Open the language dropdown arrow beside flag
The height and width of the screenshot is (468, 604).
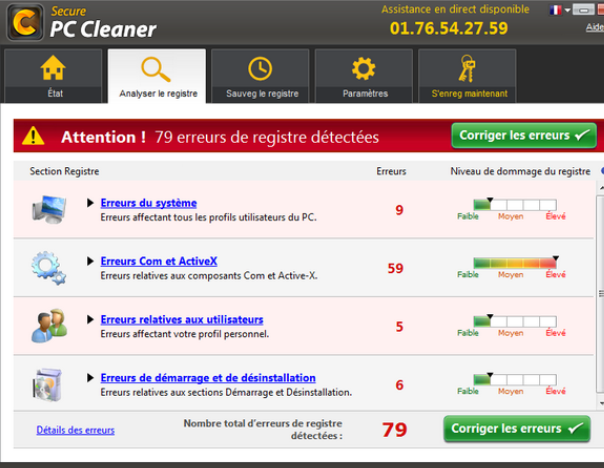(567, 10)
